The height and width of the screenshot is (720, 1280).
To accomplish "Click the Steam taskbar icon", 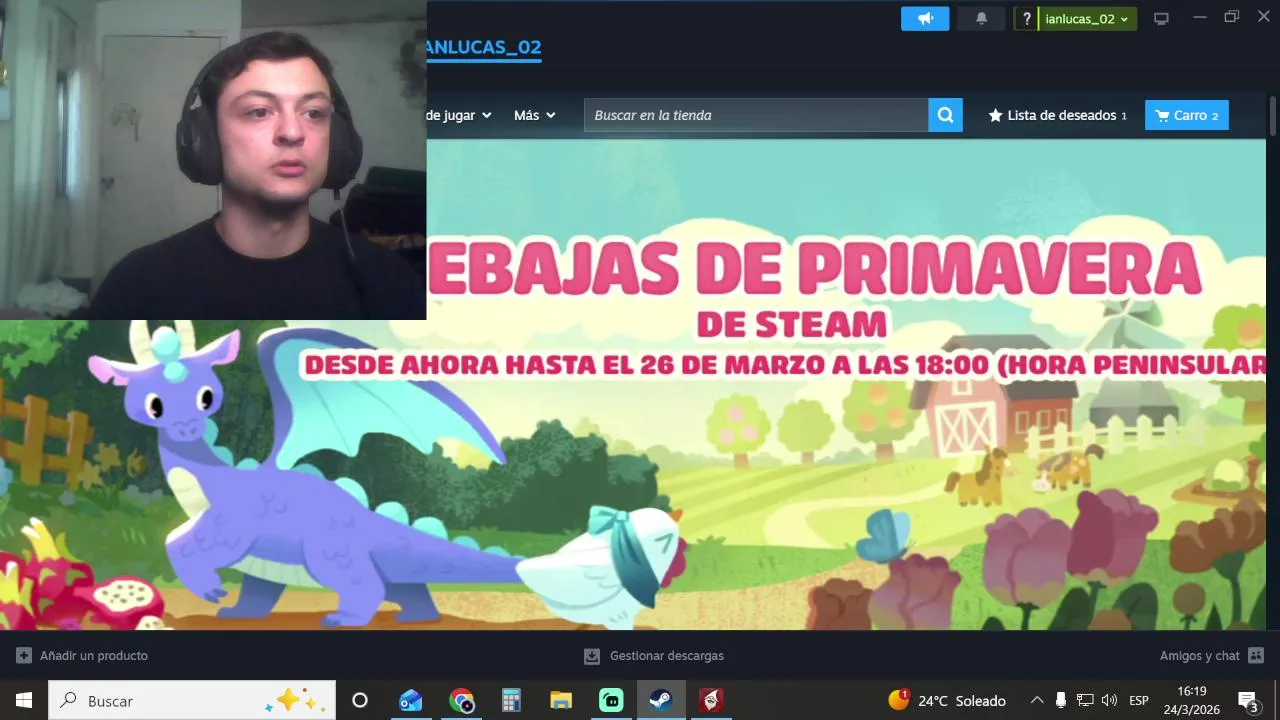I will (x=661, y=700).
